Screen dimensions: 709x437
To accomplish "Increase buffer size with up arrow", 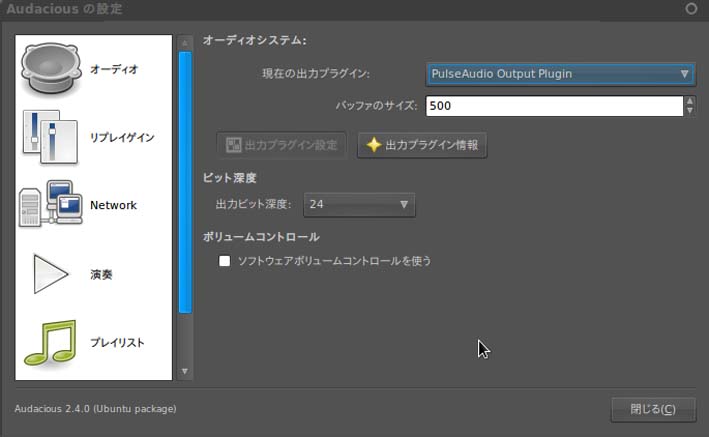I will tap(690, 101).
